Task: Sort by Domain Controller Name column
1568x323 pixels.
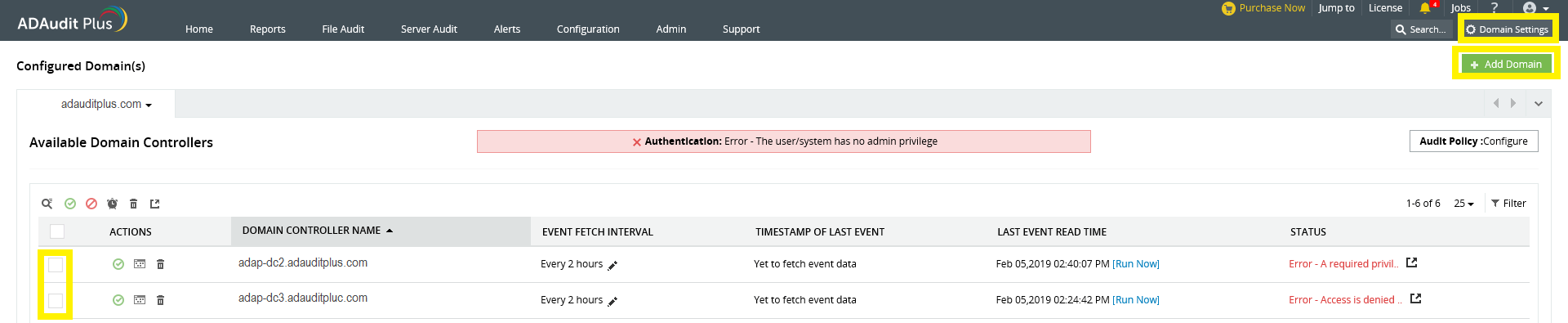Action: click(x=381, y=231)
